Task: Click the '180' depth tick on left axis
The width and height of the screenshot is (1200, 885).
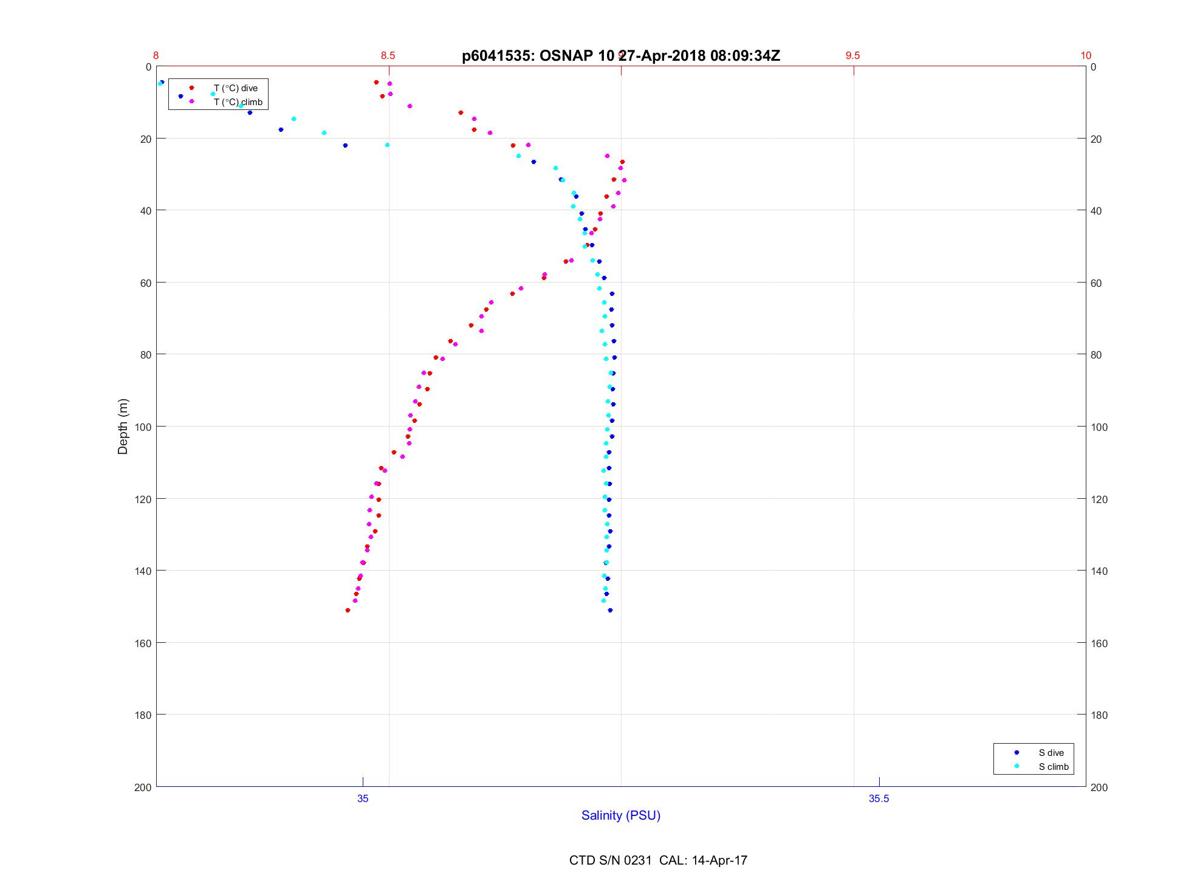Action: click(x=142, y=715)
